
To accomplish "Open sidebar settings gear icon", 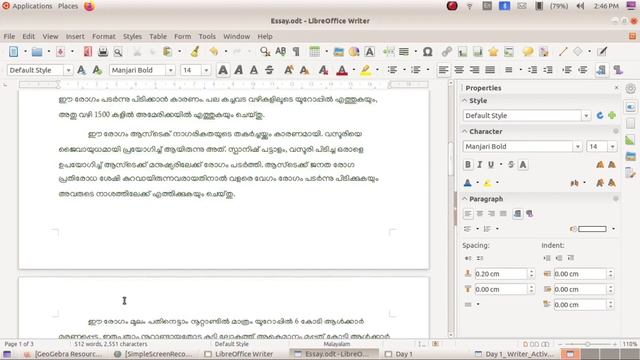I will pos(630,89).
